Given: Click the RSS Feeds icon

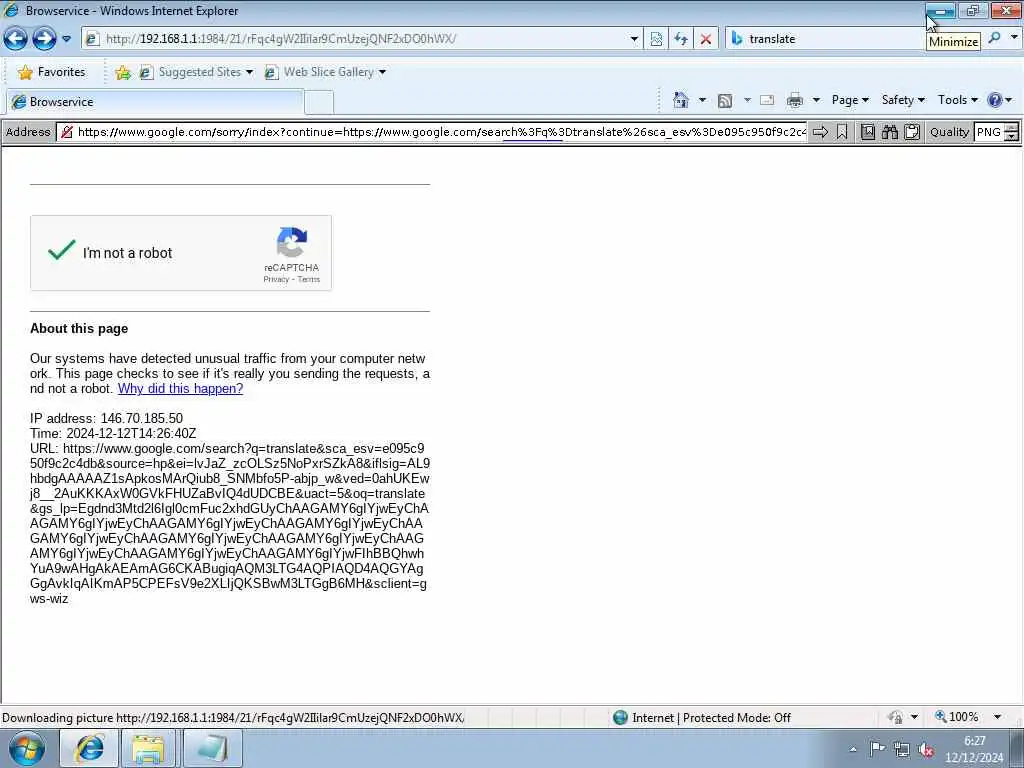Looking at the screenshot, I should pos(725,101).
